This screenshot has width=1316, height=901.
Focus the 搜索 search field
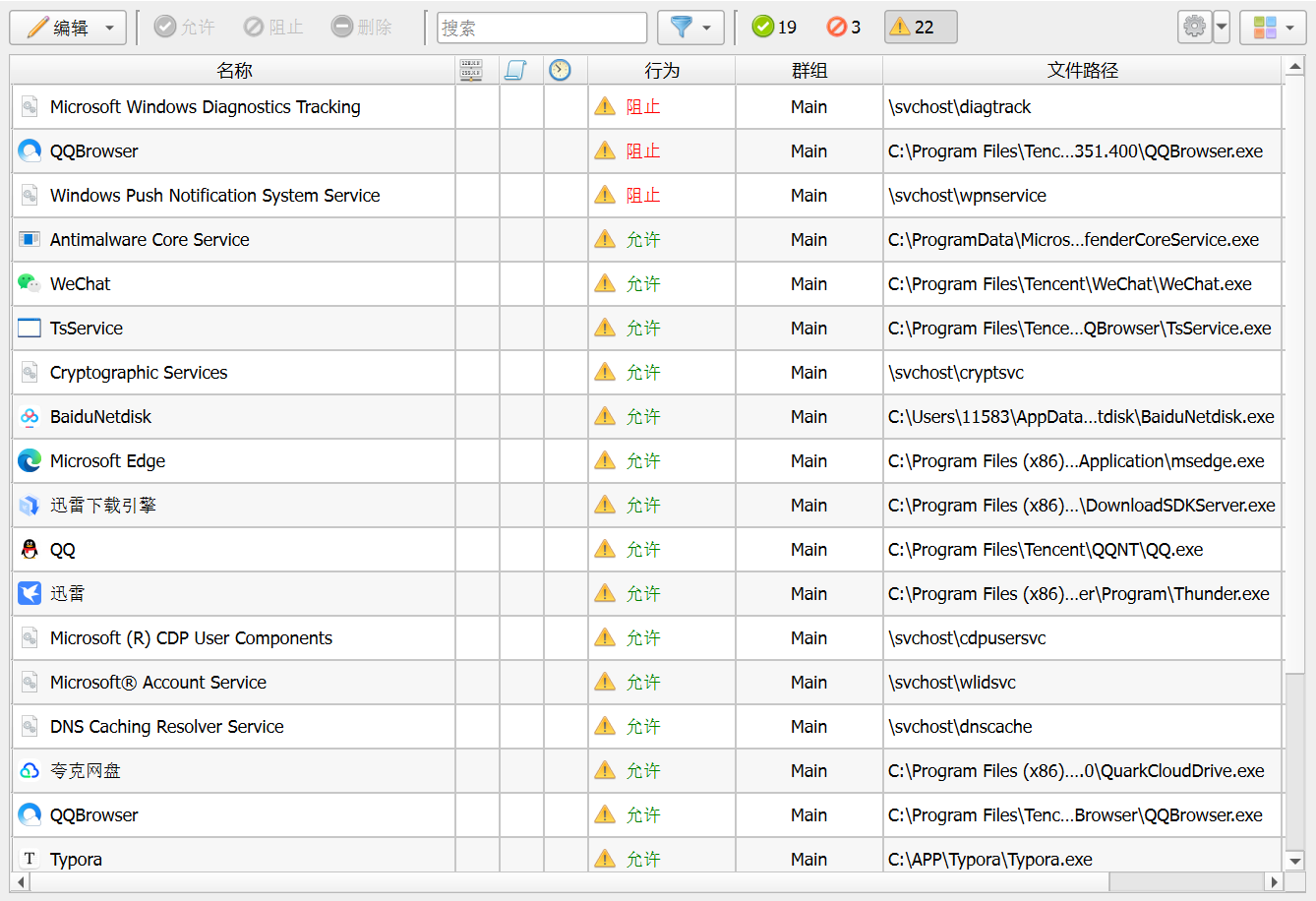[542, 28]
